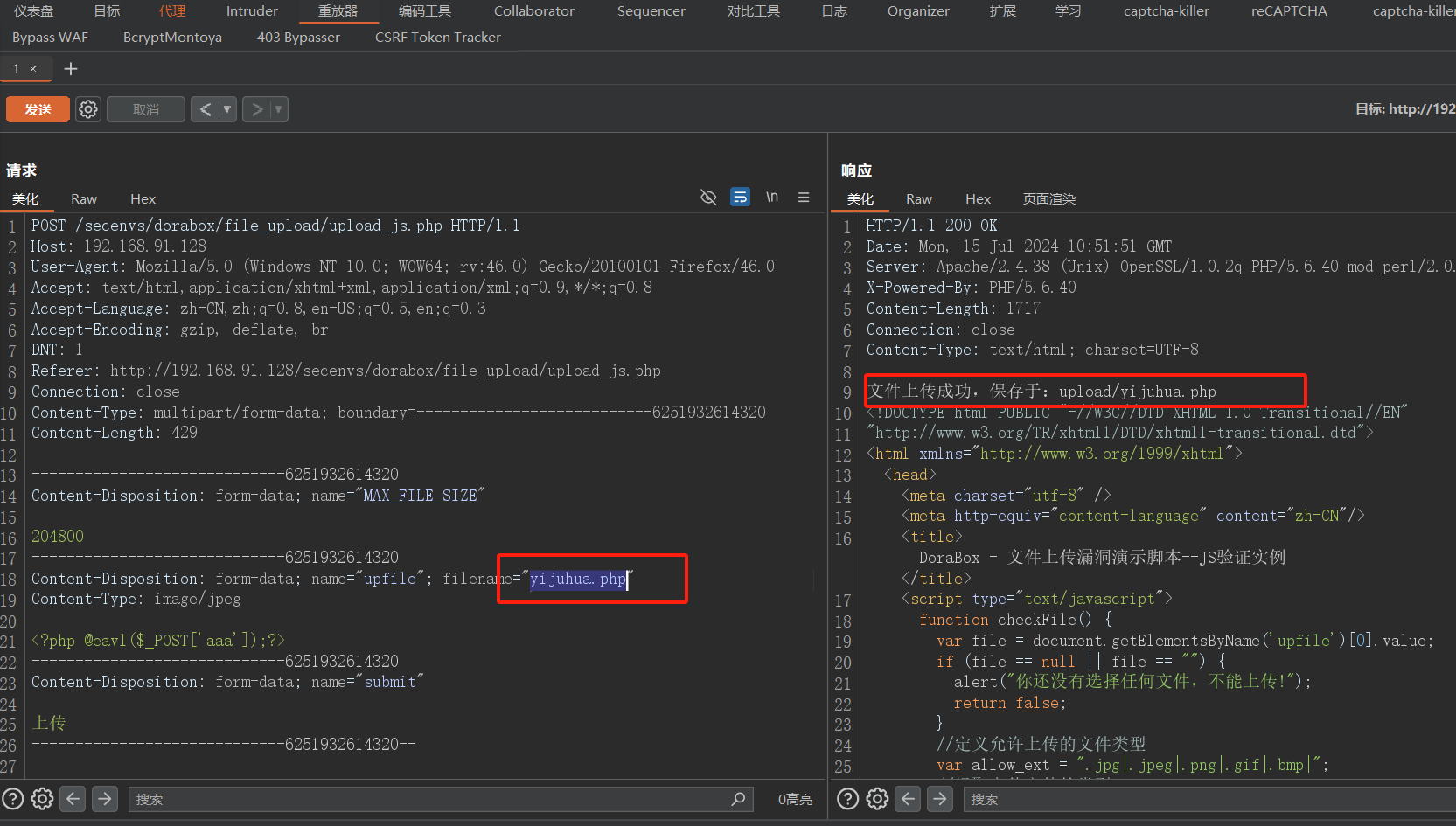Image resolution: width=1456 pixels, height=826 pixels.
Task: Toggle show newline \n characters
Action: click(x=772, y=197)
